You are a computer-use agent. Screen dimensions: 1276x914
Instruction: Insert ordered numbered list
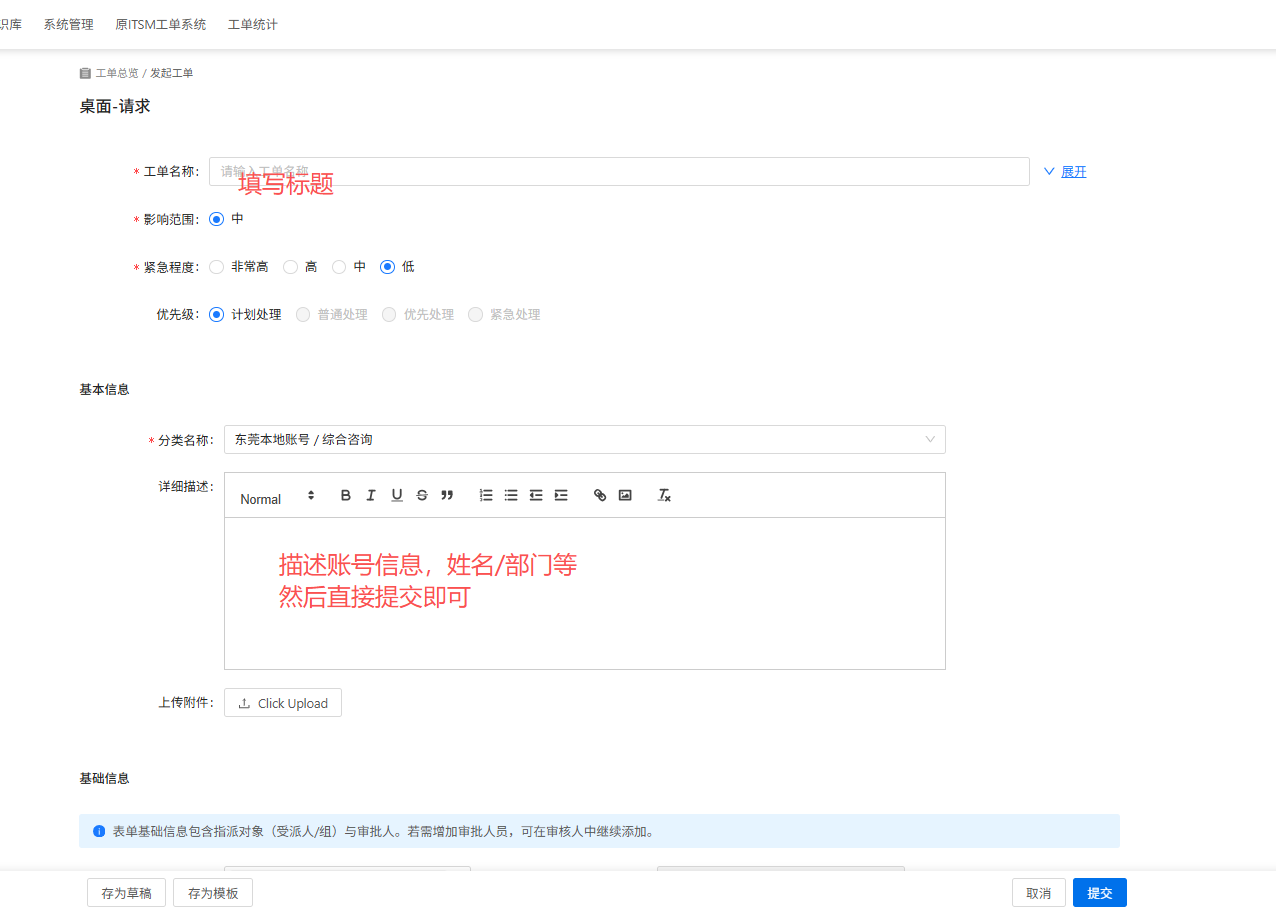click(486, 495)
